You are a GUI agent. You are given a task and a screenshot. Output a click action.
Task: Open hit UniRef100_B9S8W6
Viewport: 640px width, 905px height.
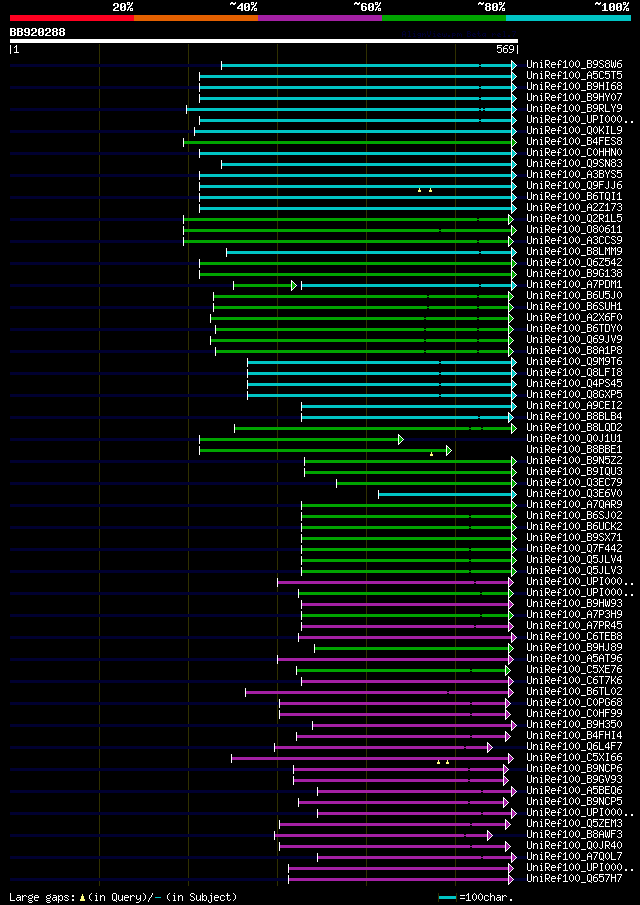coord(574,65)
